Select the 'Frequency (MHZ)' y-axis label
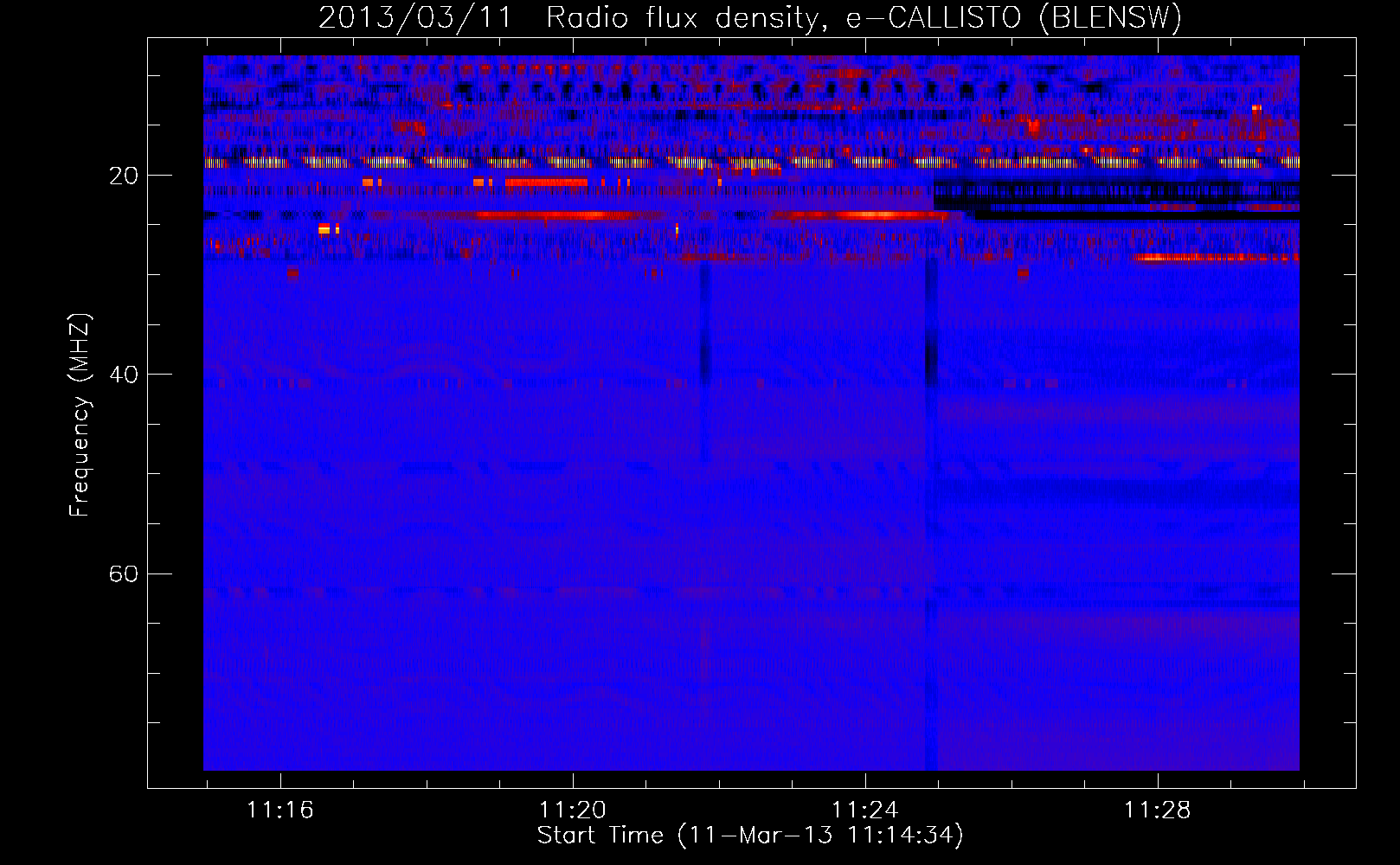 (x=80, y=414)
